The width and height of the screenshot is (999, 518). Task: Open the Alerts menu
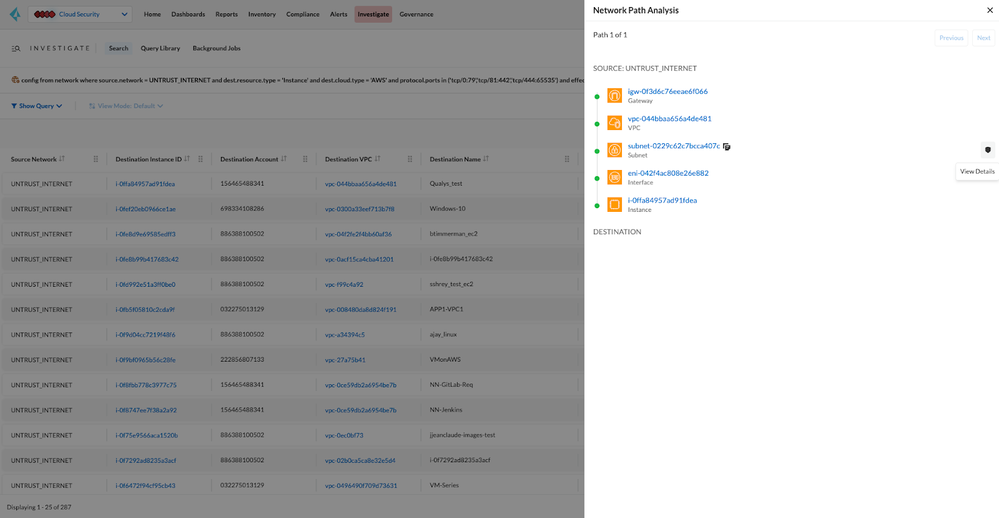(x=338, y=14)
